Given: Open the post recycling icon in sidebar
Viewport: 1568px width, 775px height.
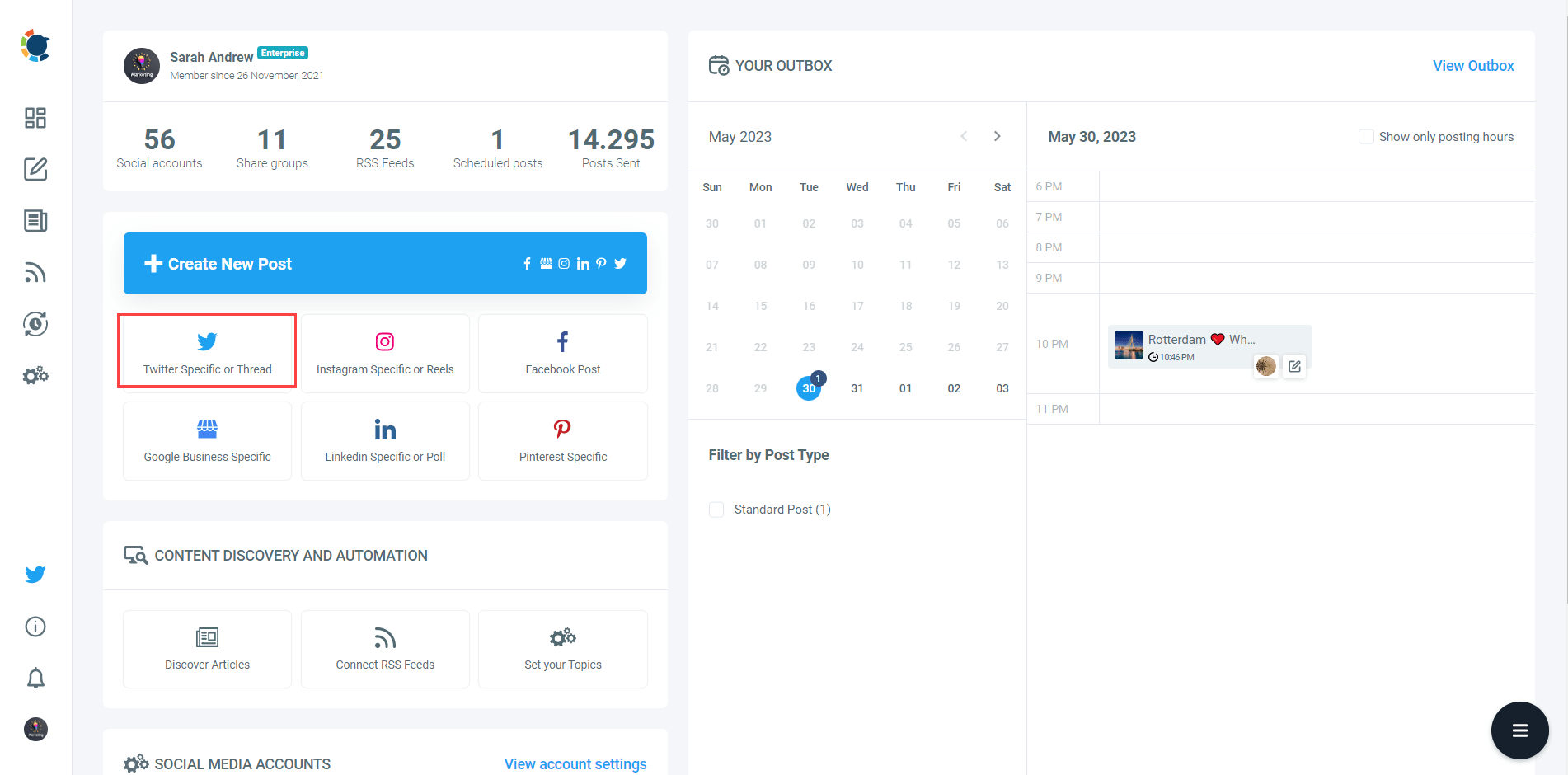Looking at the screenshot, I should coord(35,324).
